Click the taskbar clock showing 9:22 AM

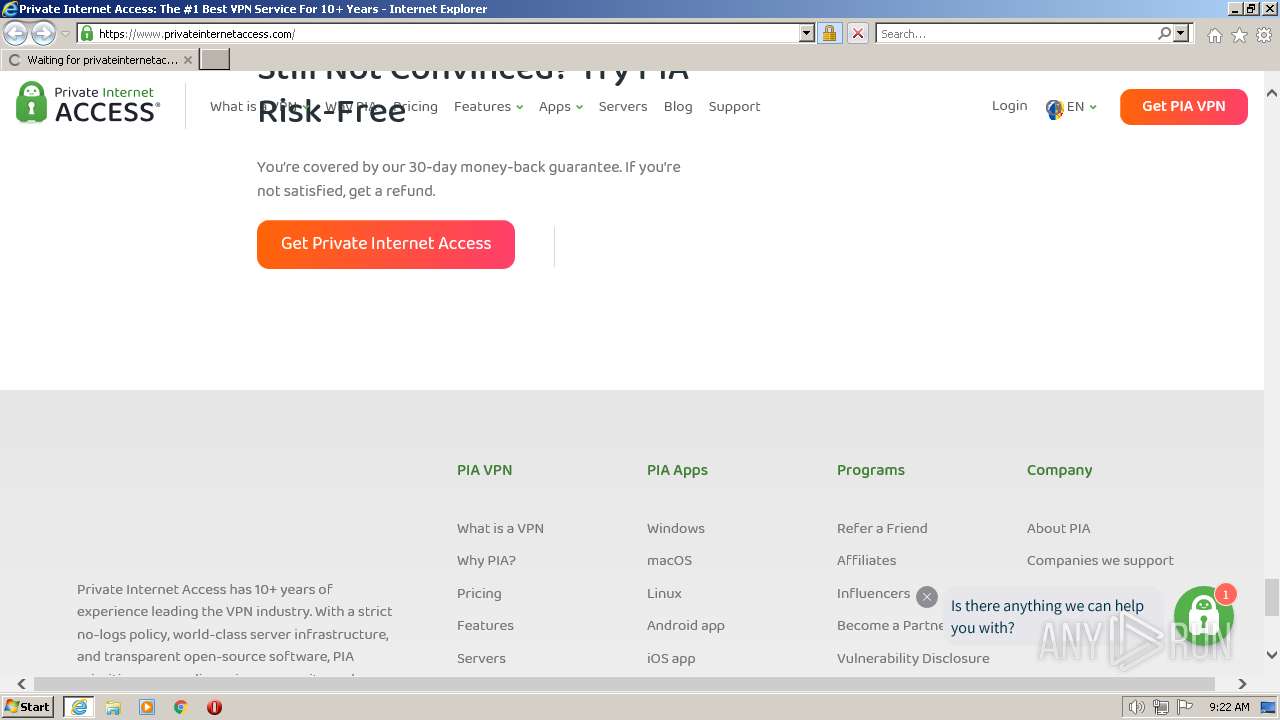[1229, 707]
